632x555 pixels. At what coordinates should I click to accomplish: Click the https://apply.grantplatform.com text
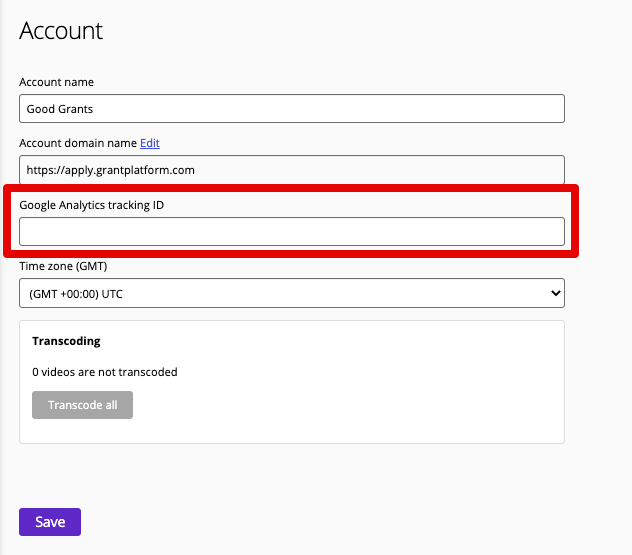tap(110, 170)
